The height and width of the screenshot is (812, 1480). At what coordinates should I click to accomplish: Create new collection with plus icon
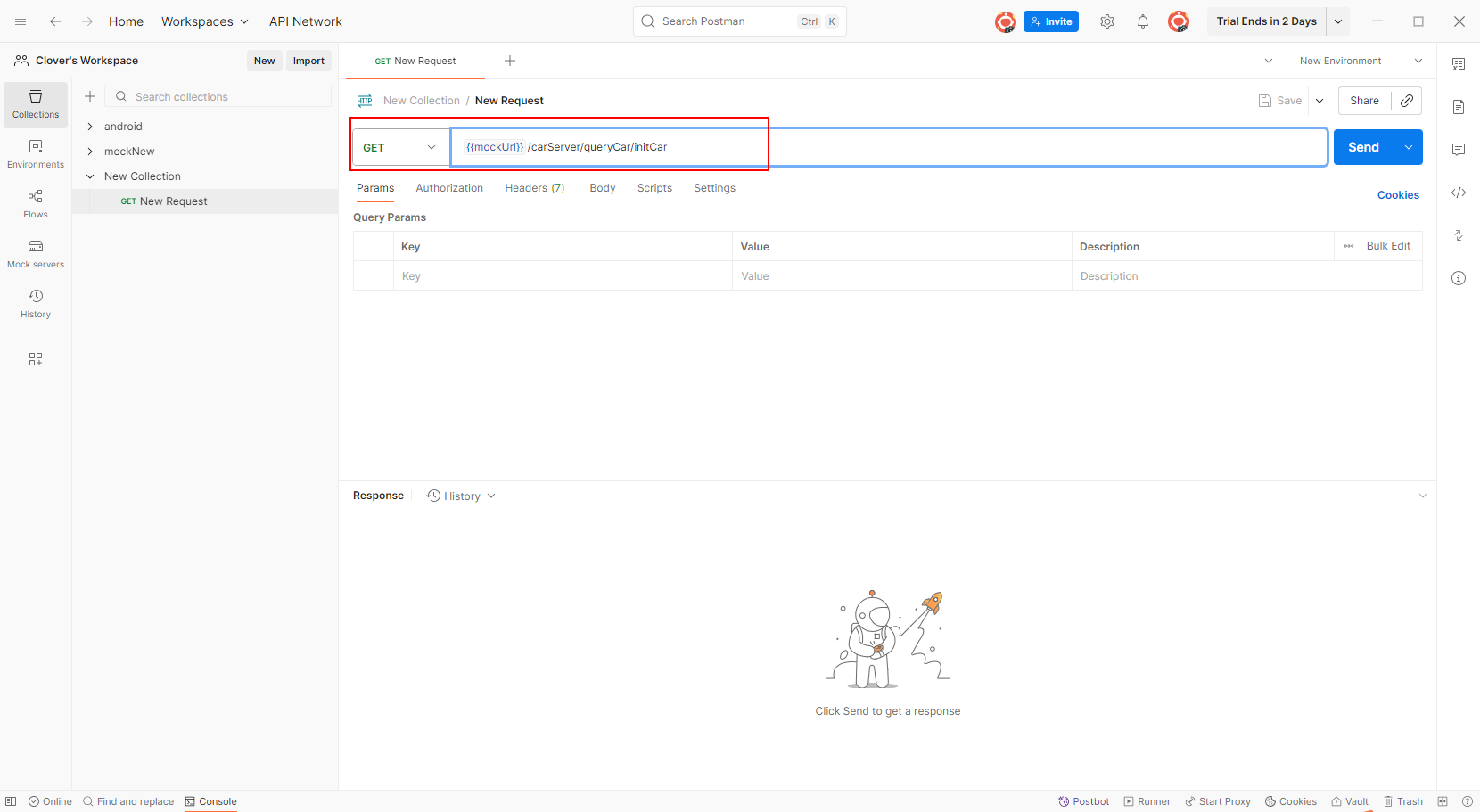click(90, 96)
